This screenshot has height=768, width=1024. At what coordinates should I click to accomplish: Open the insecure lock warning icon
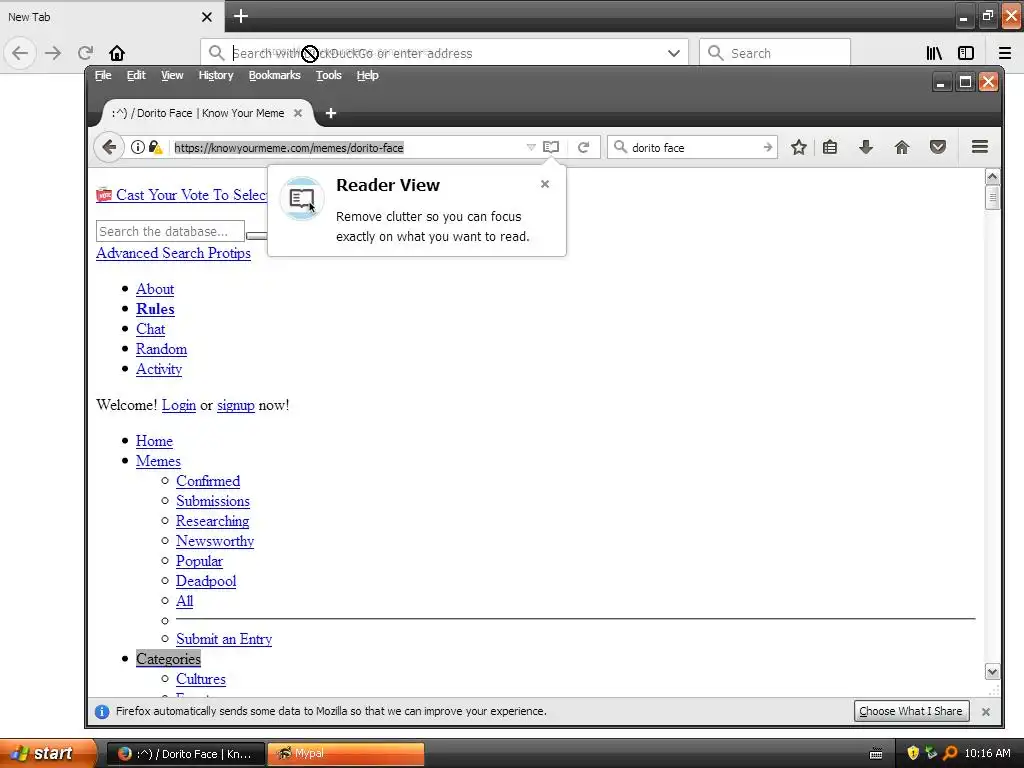point(155,147)
